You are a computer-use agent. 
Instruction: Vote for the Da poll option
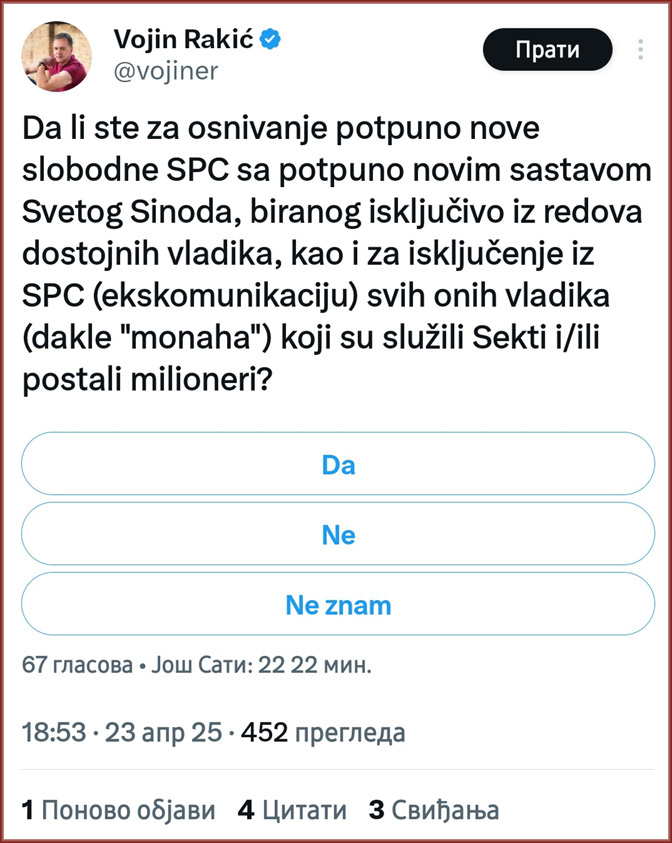338,465
